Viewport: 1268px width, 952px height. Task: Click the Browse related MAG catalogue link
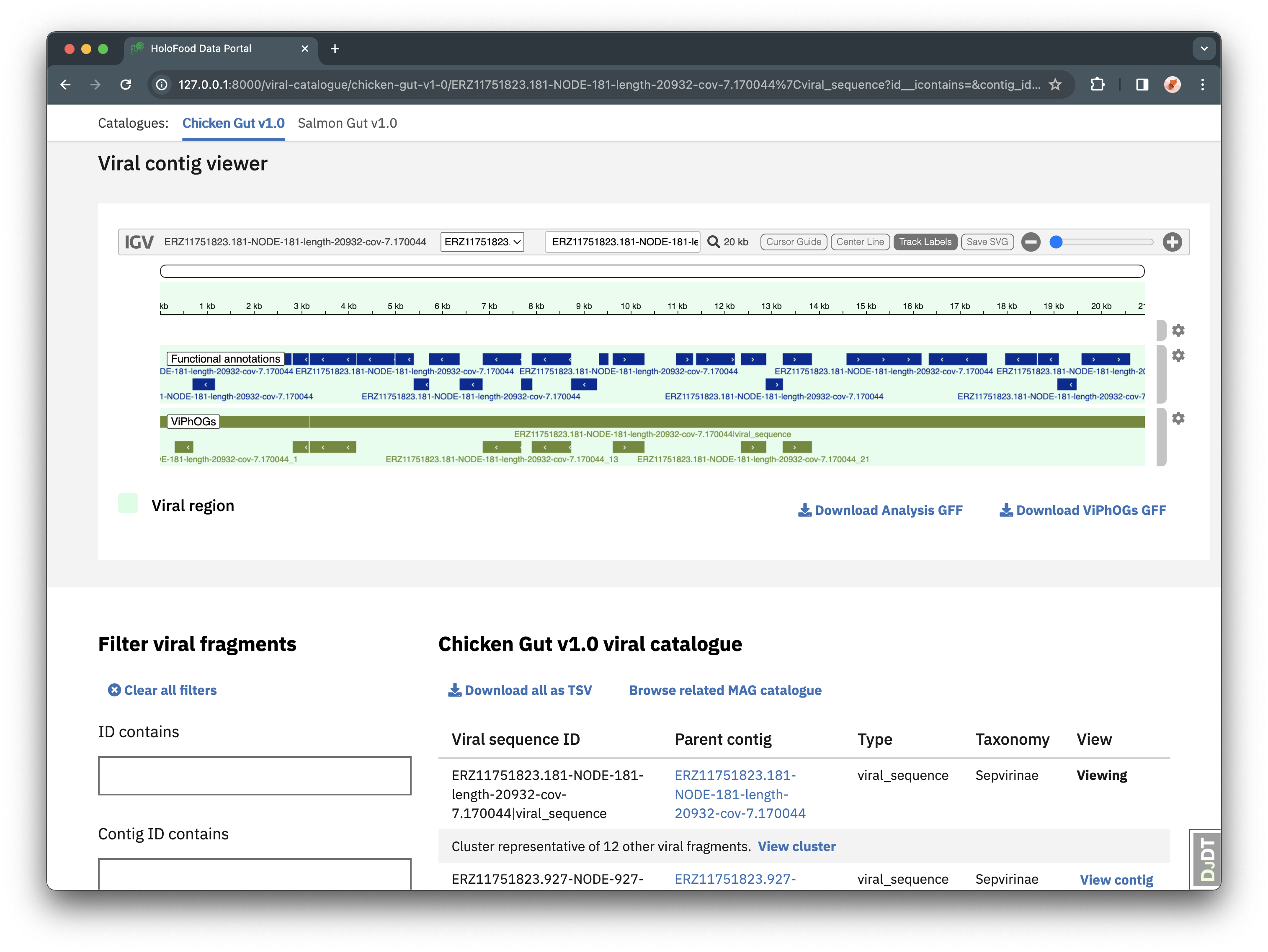tap(725, 690)
